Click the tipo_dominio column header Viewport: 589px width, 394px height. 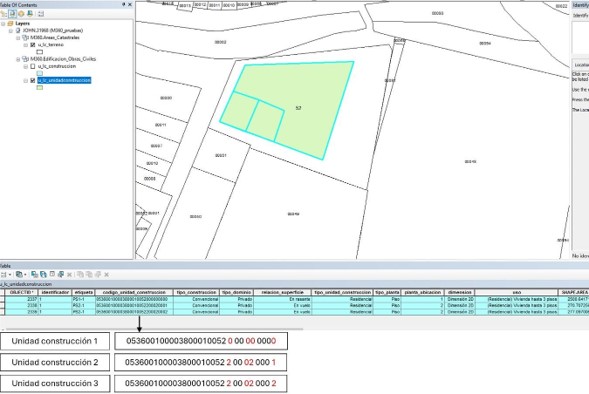237,292
